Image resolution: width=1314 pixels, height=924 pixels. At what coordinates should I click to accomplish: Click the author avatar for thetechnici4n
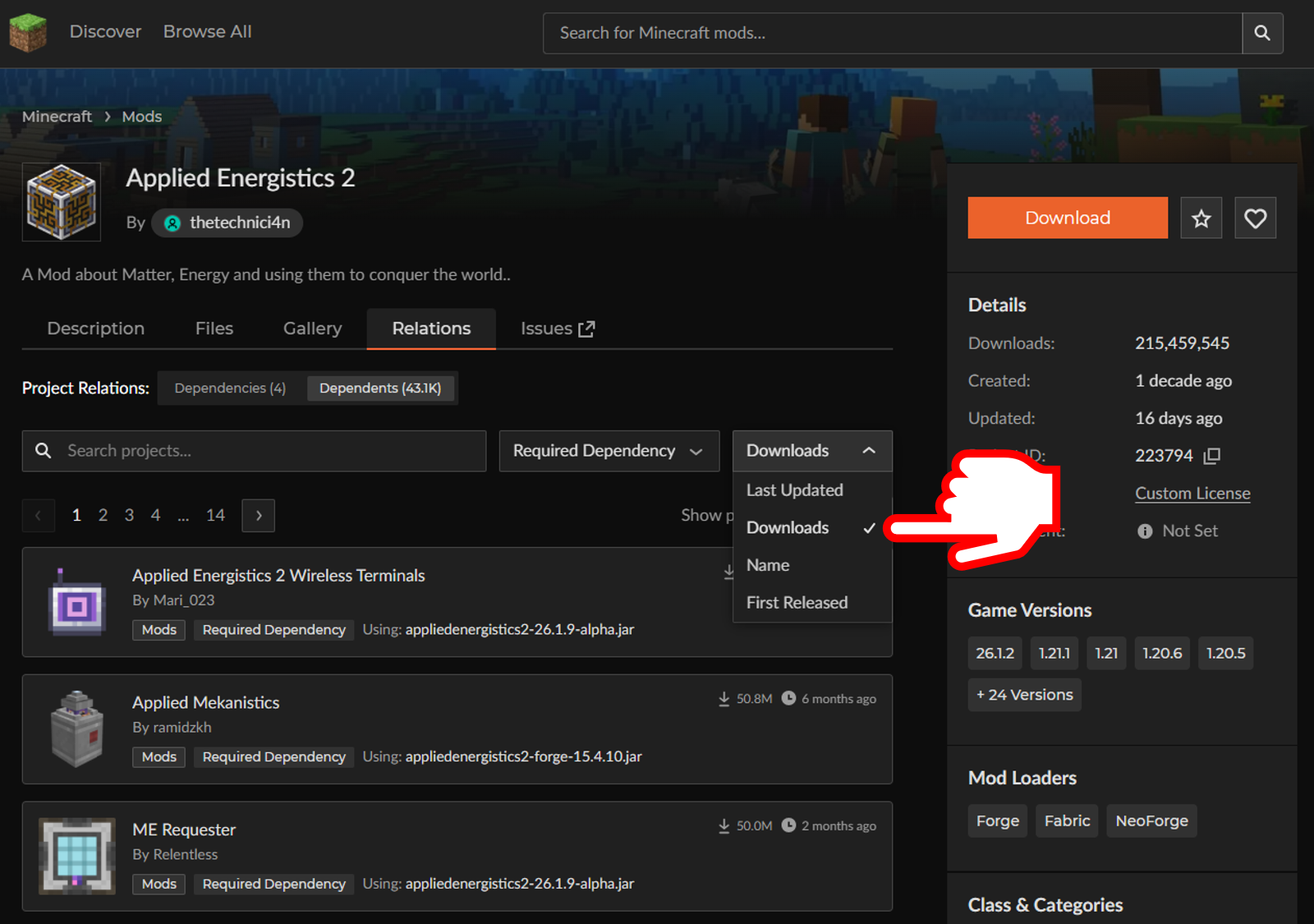pos(172,223)
